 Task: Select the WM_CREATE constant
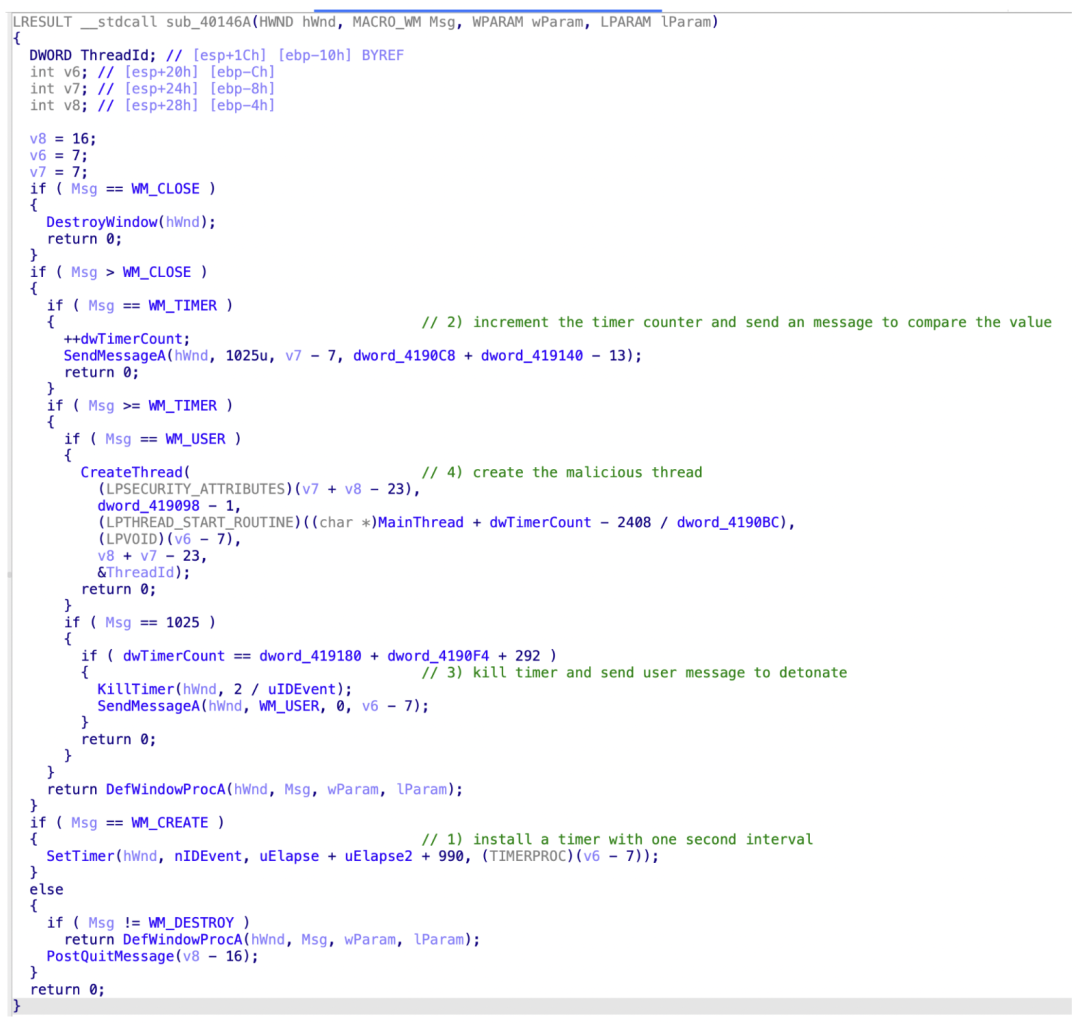169,823
